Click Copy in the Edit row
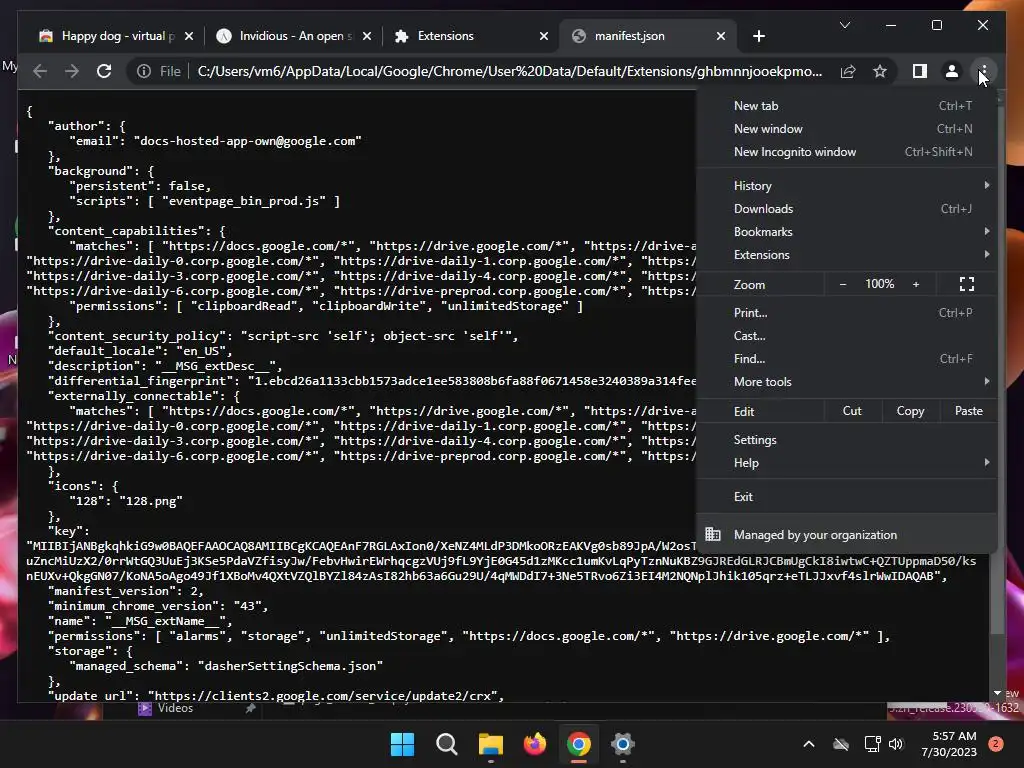 pos(910,411)
